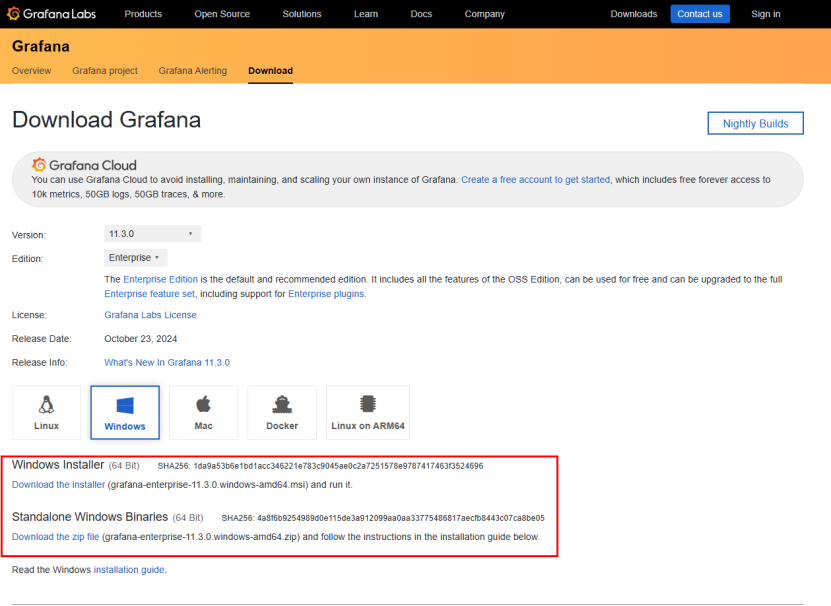Click Sign in
831x606 pixels.
[765, 14]
